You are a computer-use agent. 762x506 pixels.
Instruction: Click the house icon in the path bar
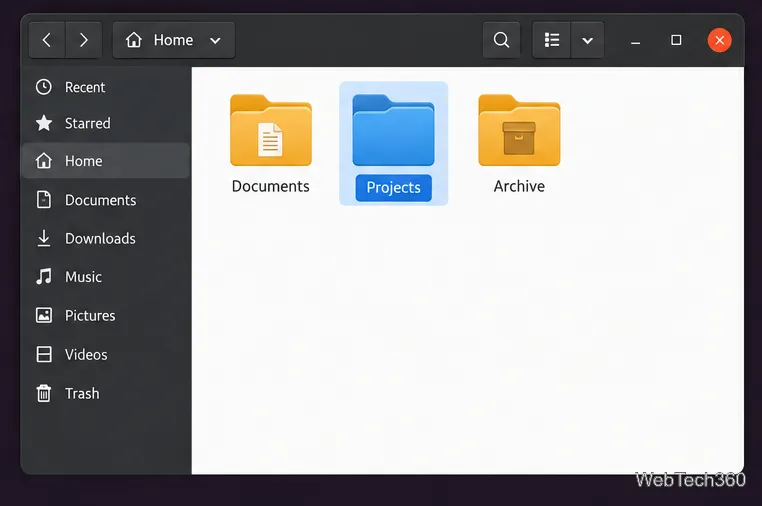pos(134,40)
